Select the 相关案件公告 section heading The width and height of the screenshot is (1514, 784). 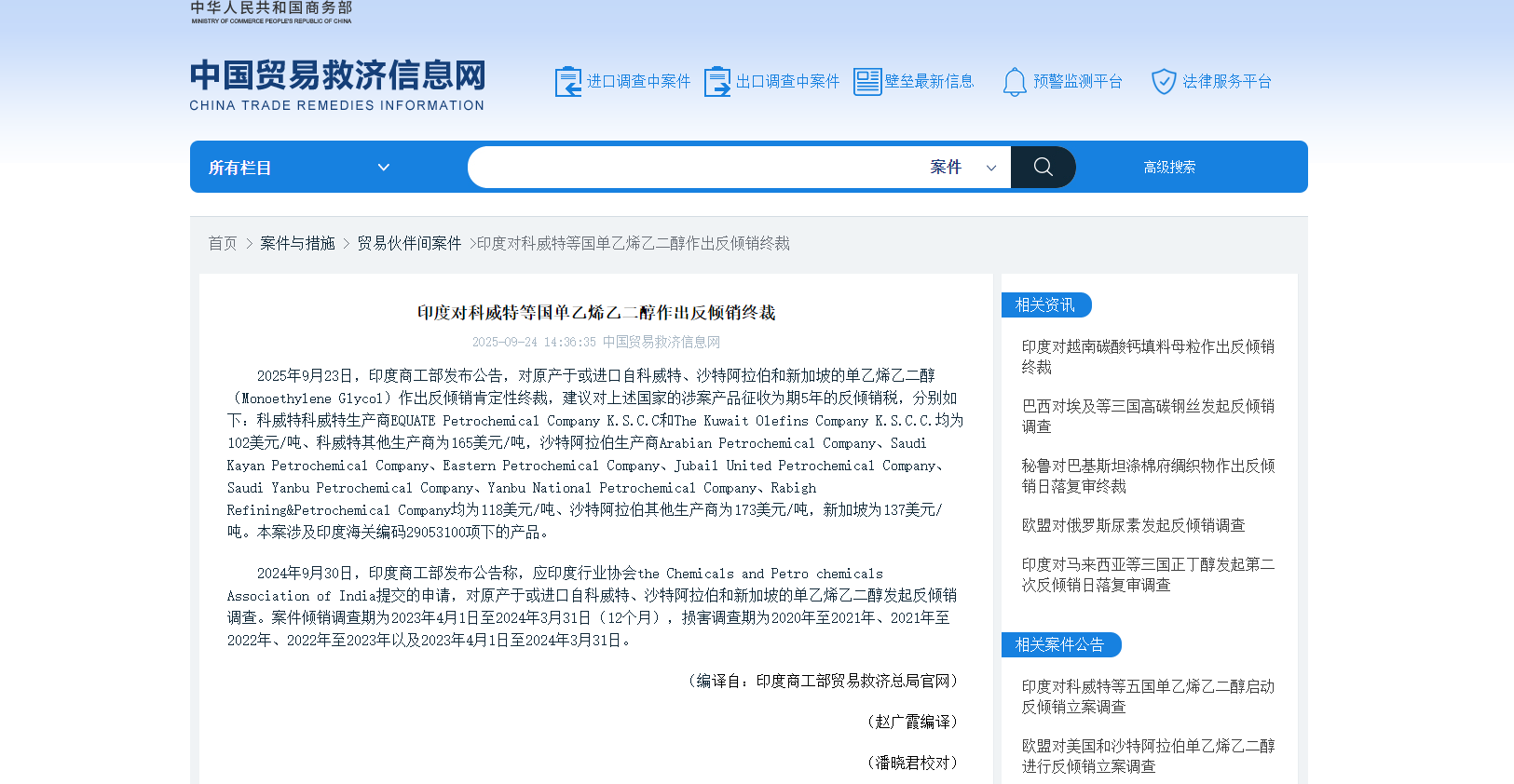point(1059,644)
